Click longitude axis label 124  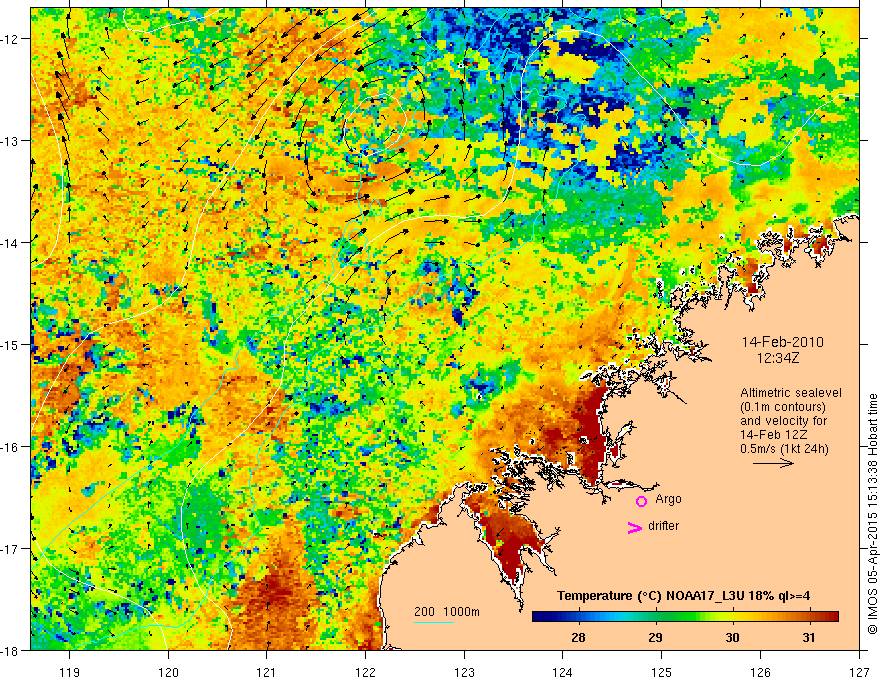point(563,672)
